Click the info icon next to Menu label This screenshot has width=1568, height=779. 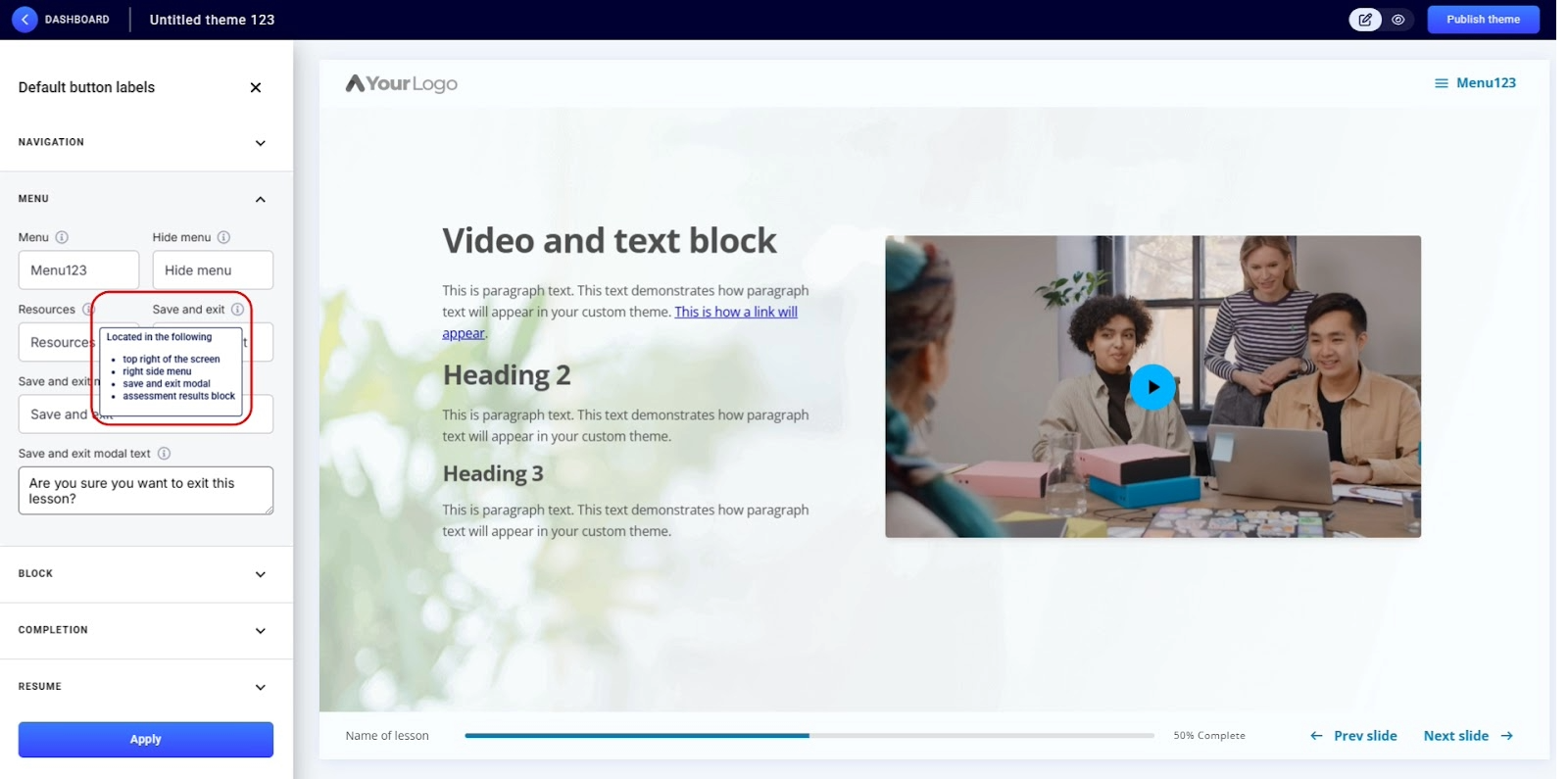[x=62, y=237]
